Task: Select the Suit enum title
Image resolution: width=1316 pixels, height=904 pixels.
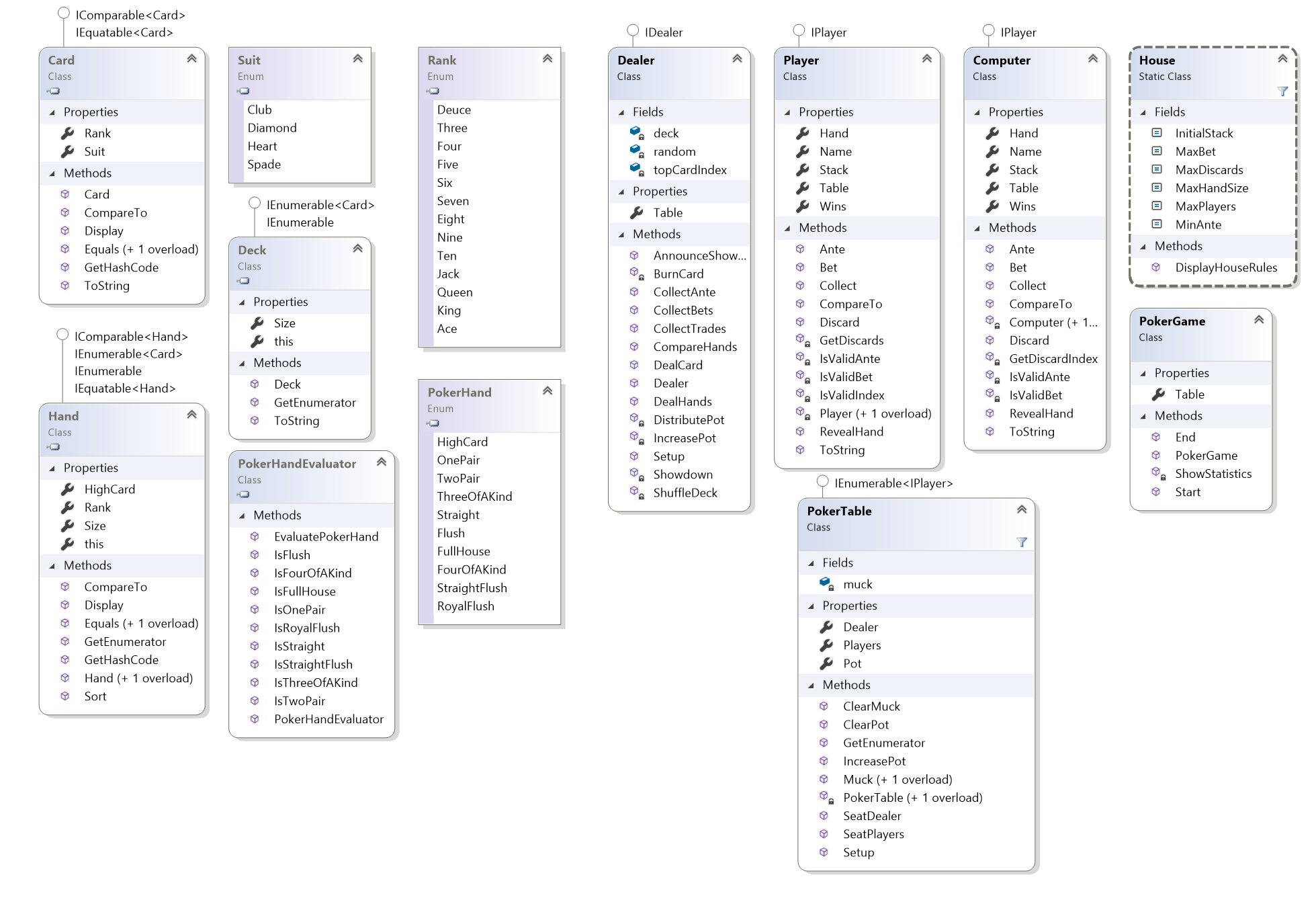Action: pos(249,60)
